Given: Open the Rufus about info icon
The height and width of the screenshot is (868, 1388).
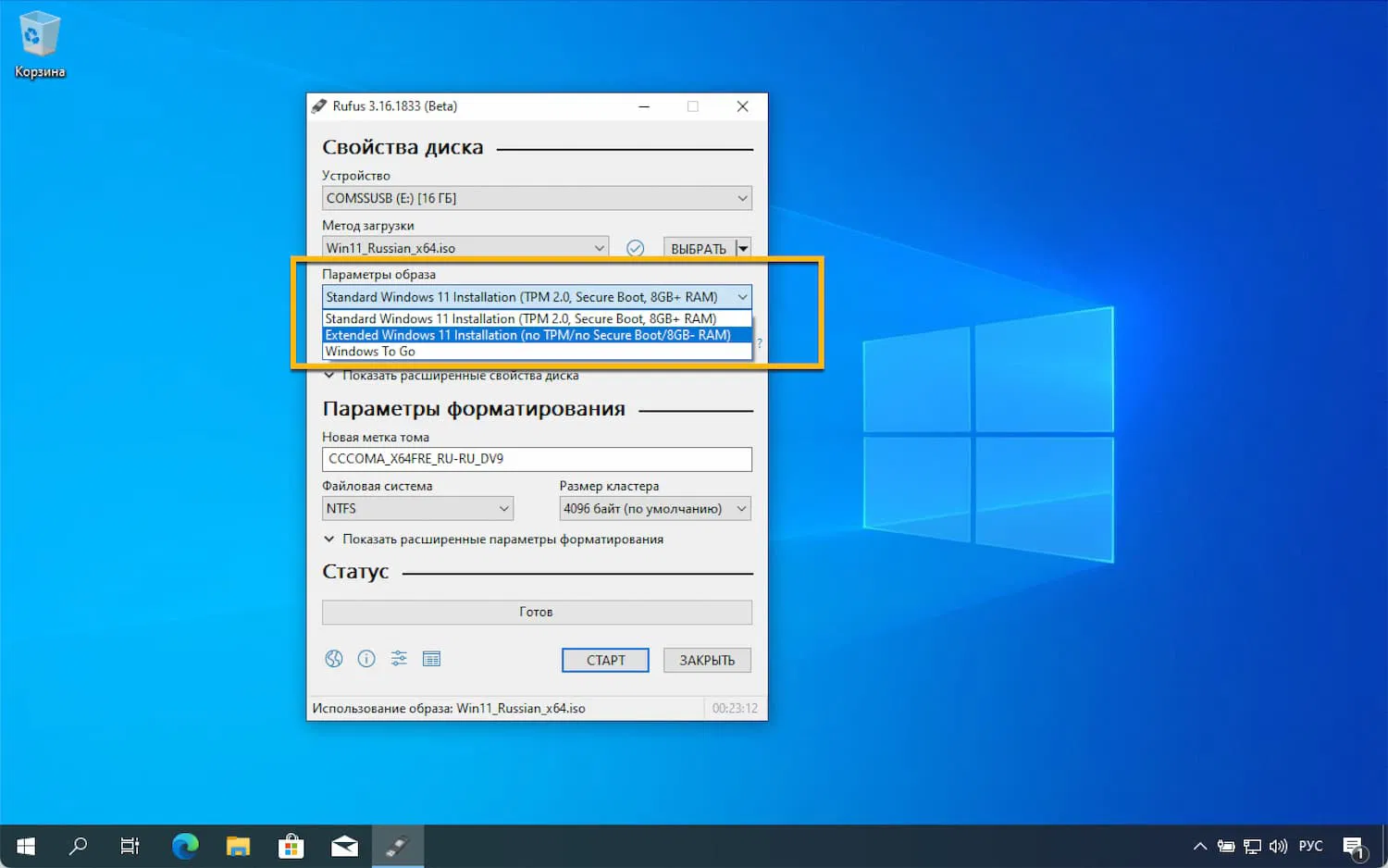Looking at the screenshot, I should [366, 659].
